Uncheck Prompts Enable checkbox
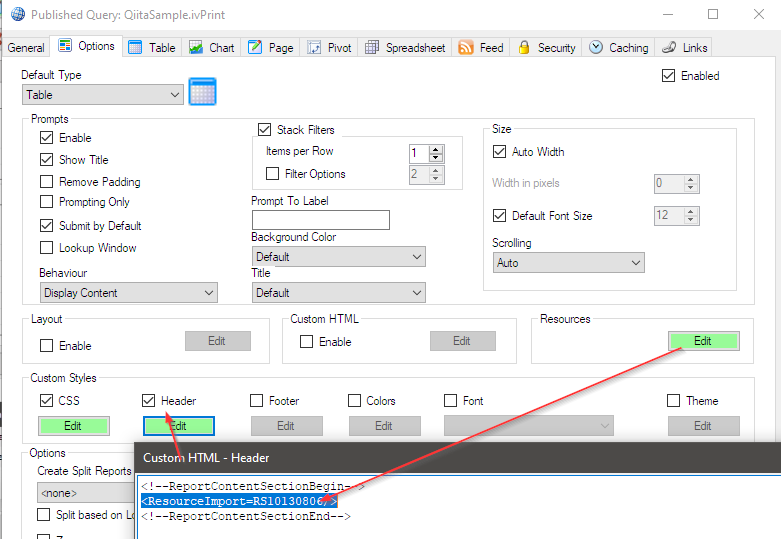This screenshot has width=781, height=539. (x=46, y=137)
